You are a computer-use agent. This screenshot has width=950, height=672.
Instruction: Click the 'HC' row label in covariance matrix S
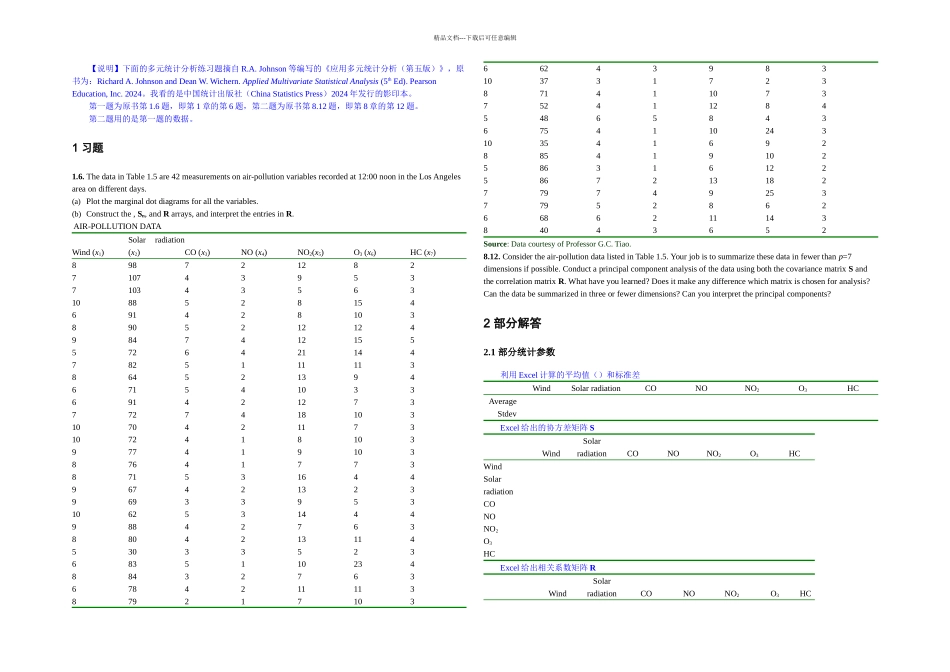pyautogui.click(x=489, y=554)
